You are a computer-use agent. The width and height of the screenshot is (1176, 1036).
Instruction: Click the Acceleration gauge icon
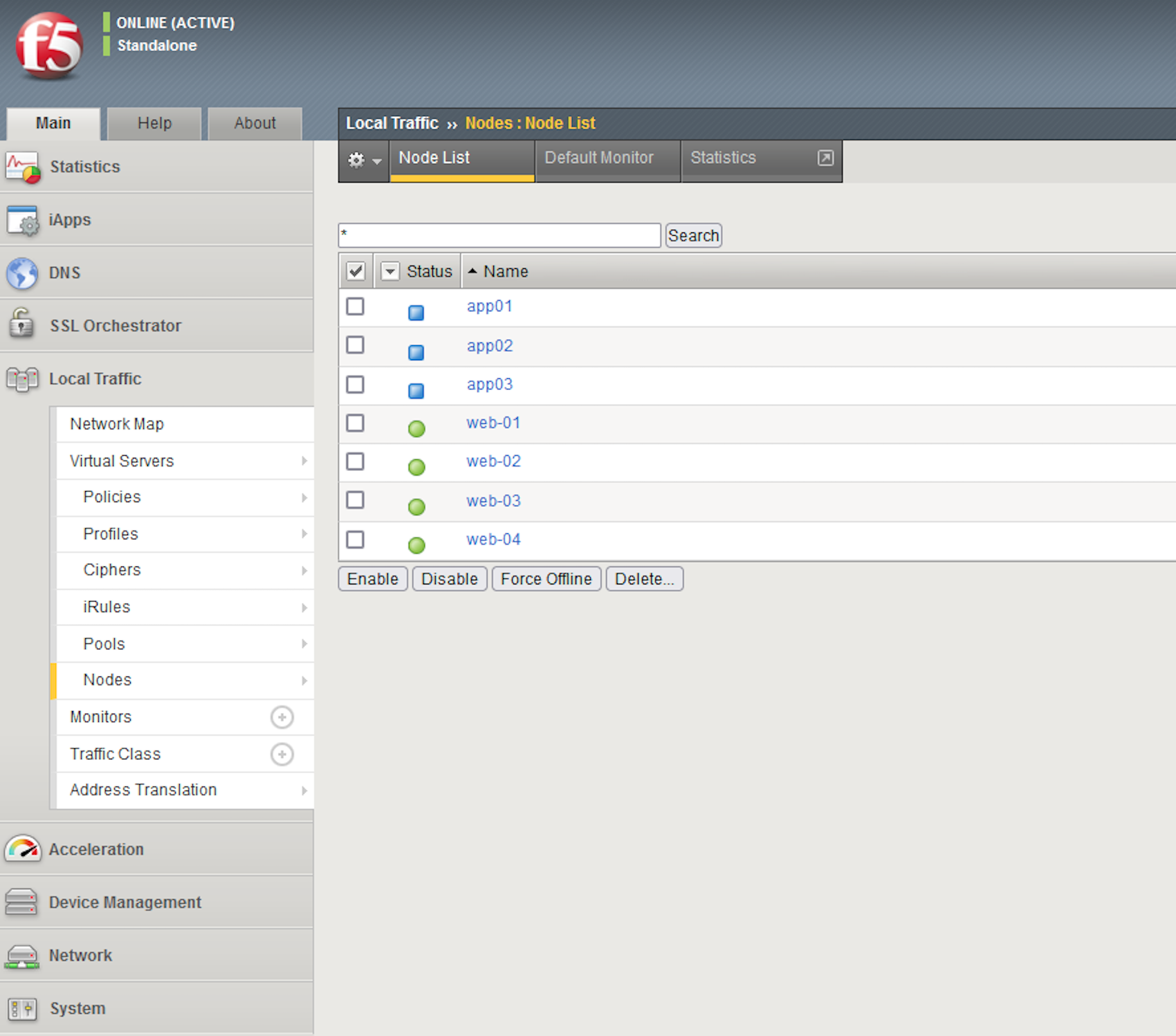coord(22,849)
